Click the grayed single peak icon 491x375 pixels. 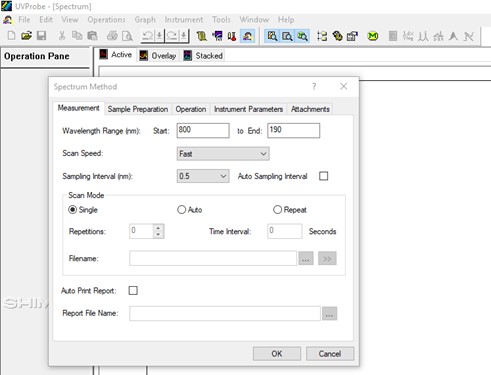pos(453,36)
